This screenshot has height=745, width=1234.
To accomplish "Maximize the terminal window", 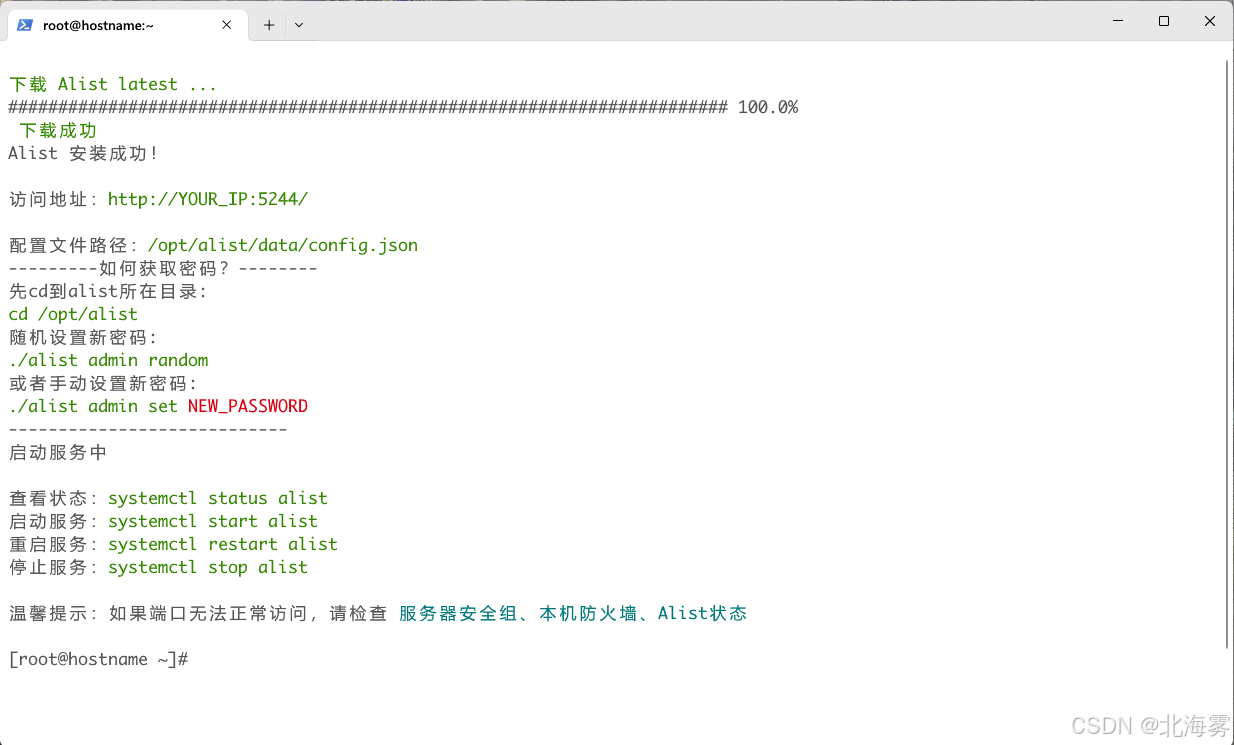I will click(1164, 21).
